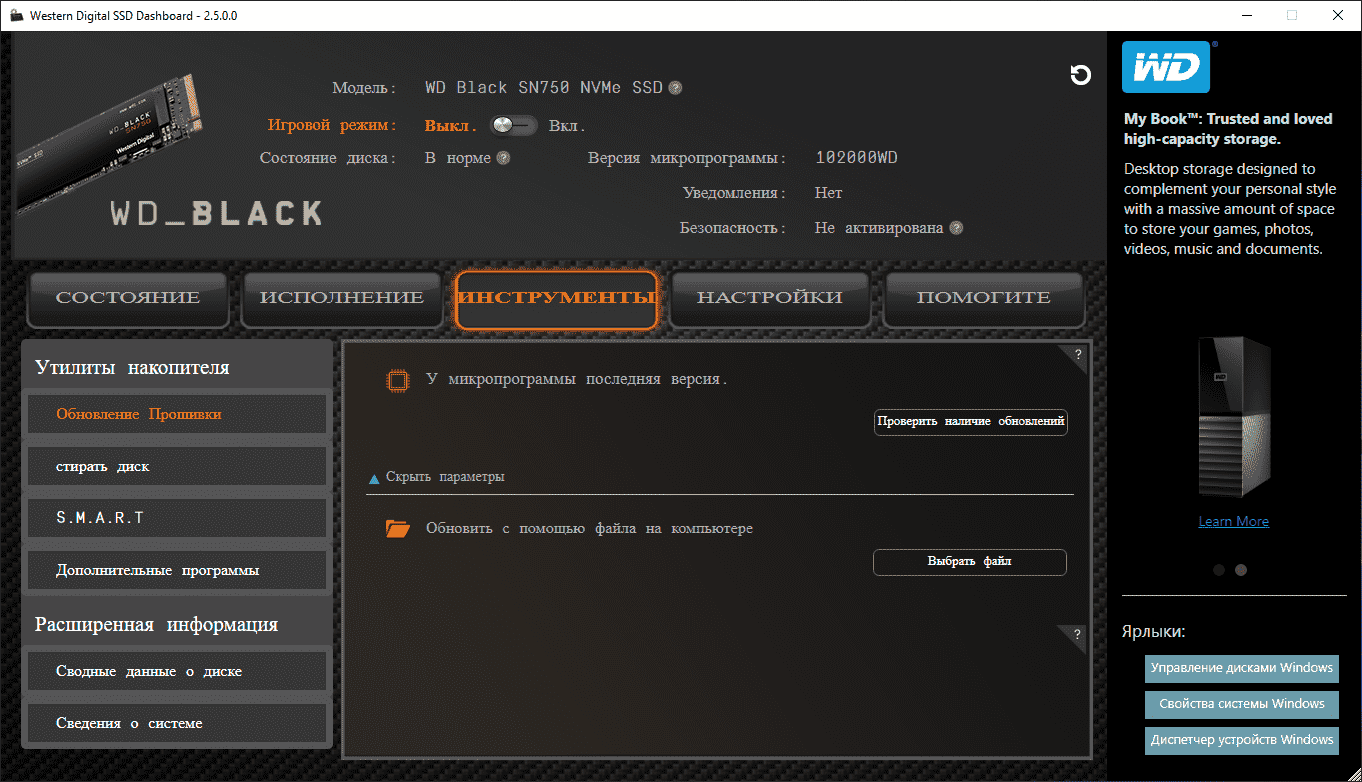
Task: Open S.M.A.R.T in the sidebar
Action: click(177, 518)
